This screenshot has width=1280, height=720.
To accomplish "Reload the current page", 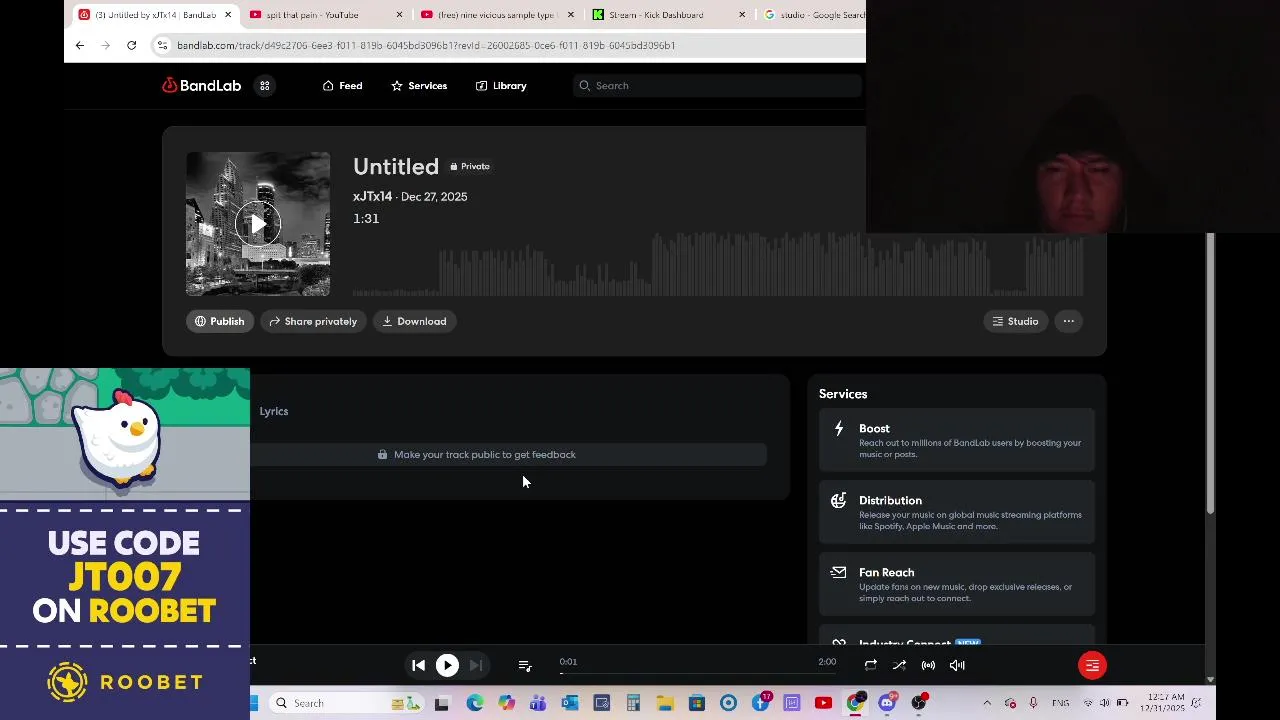I will coord(131,45).
